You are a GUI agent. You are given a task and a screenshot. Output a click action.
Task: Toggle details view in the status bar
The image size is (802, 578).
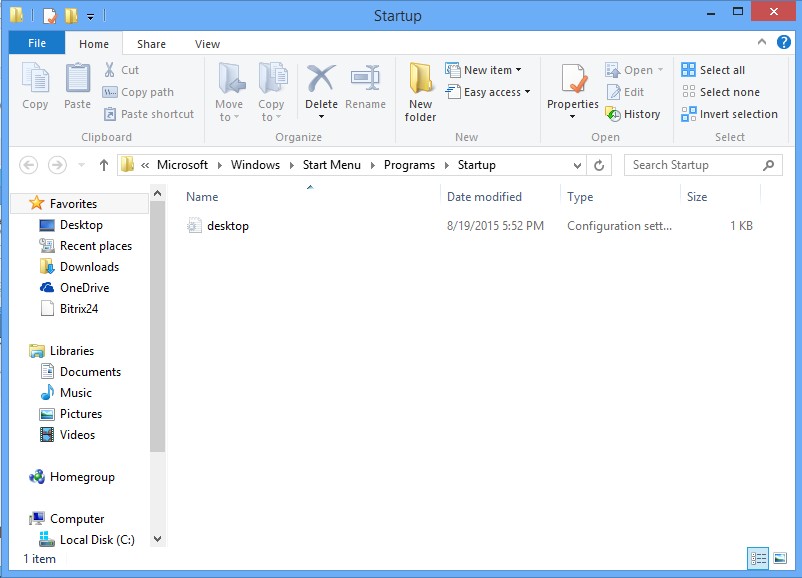(758, 558)
